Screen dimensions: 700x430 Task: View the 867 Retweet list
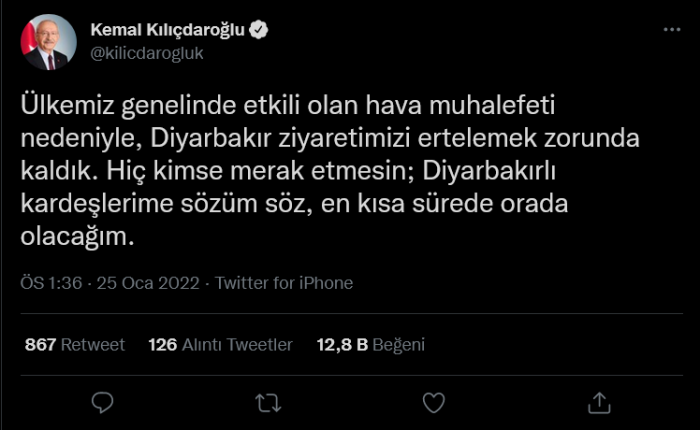[74, 344]
